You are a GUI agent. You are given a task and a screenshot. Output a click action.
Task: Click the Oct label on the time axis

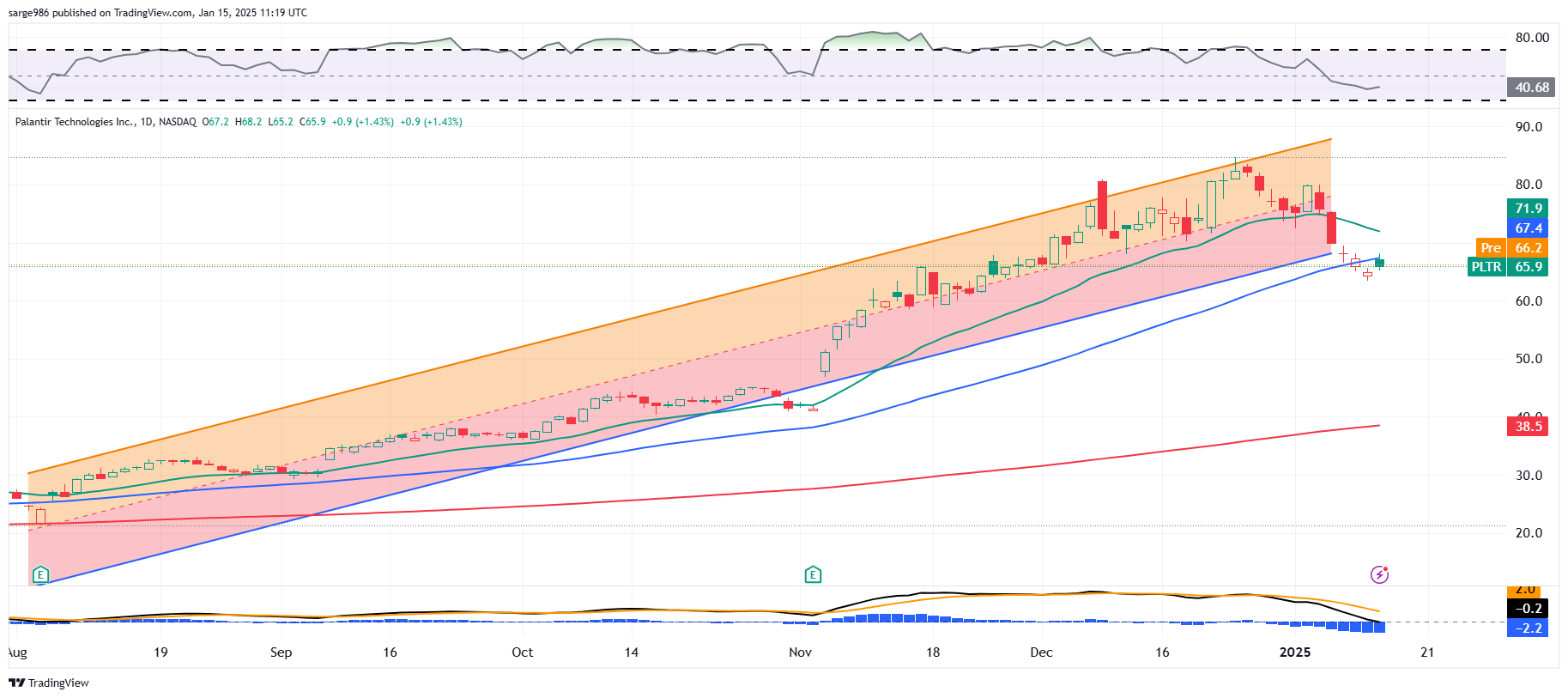click(522, 652)
